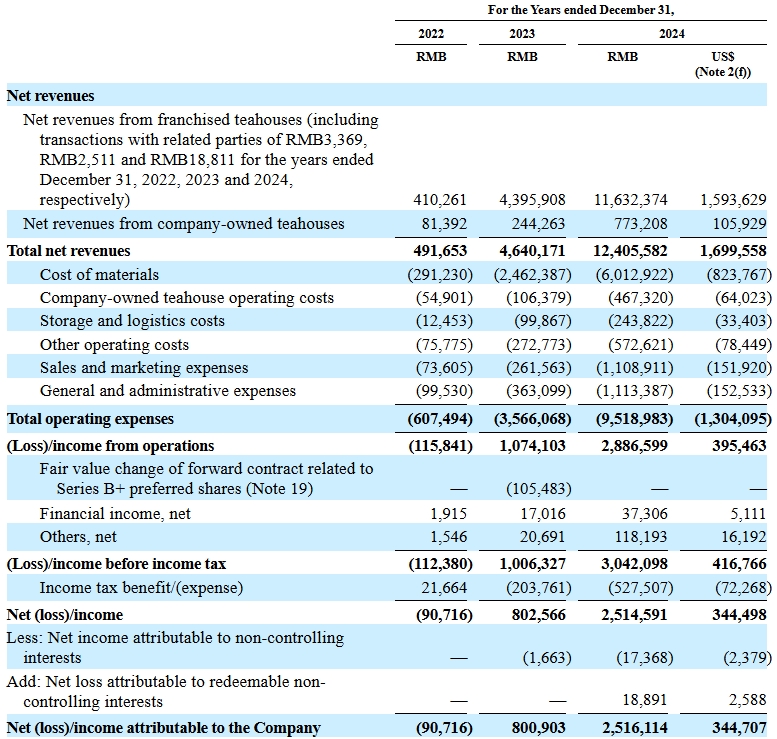The width and height of the screenshot is (777, 739).
Task: Select the 118,193 "Others, net" value
Action: coord(638,537)
